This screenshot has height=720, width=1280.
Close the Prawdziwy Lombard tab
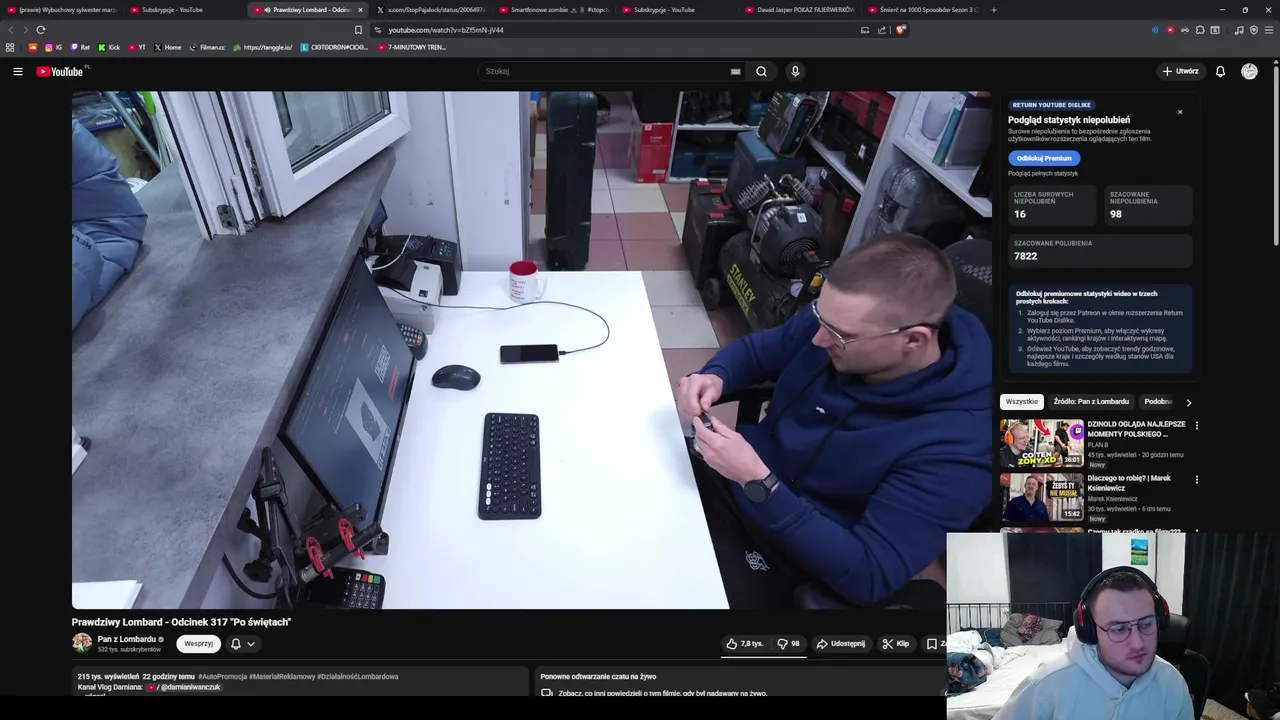point(360,10)
